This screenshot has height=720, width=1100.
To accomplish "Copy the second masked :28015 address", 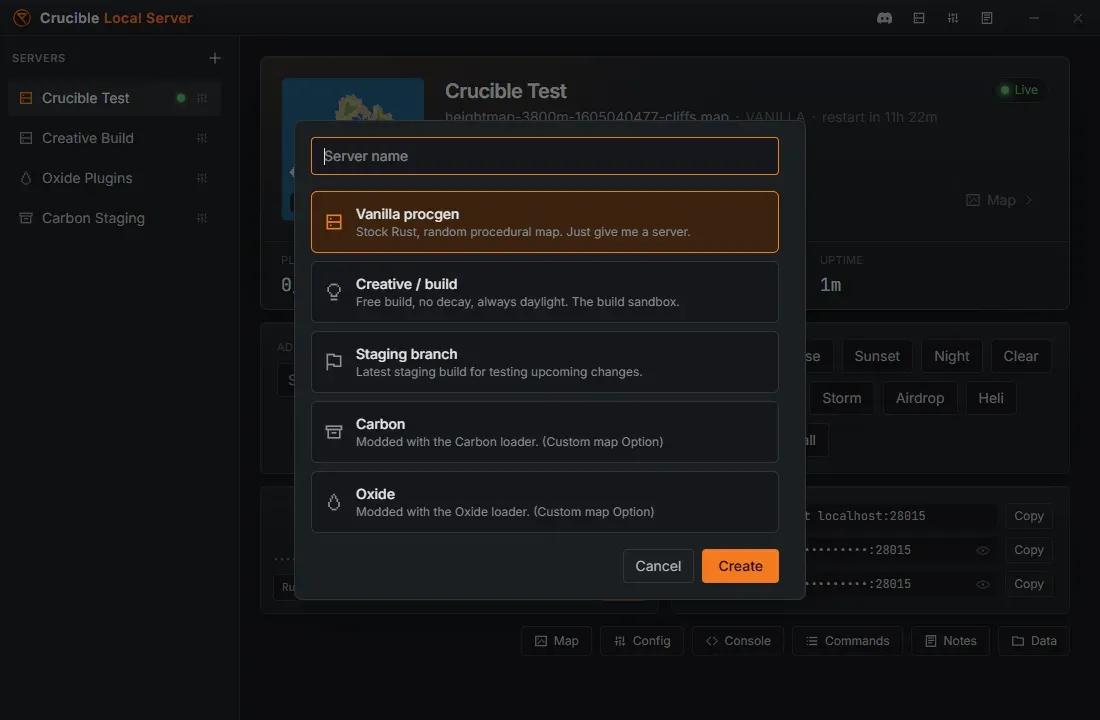I will point(1028,550).
